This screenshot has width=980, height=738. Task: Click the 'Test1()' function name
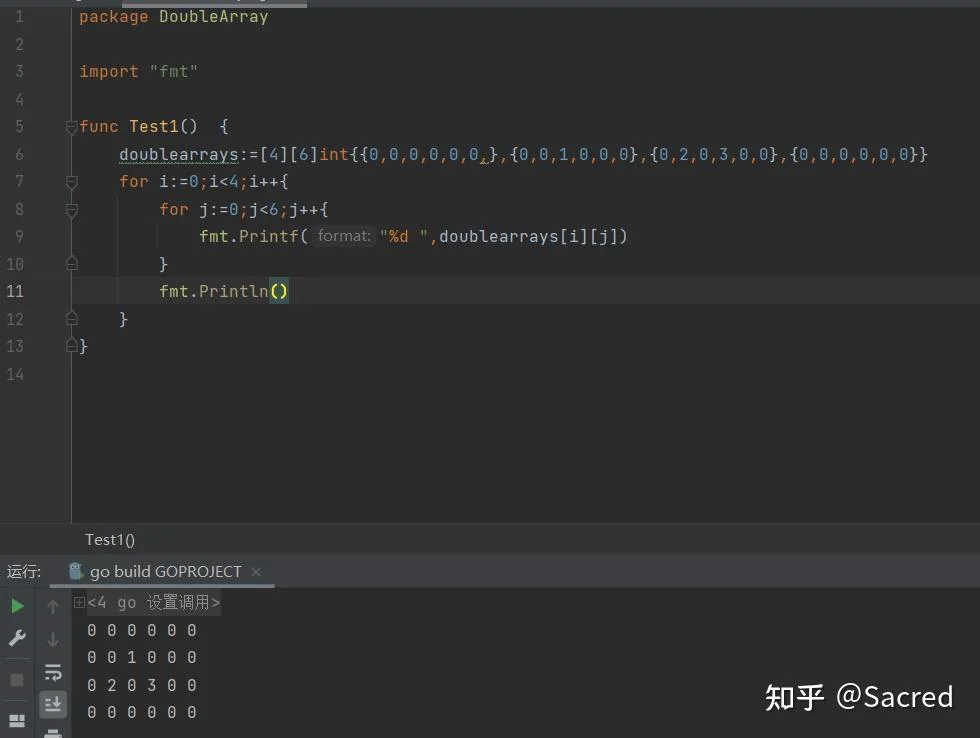click(x=163, y=126)
